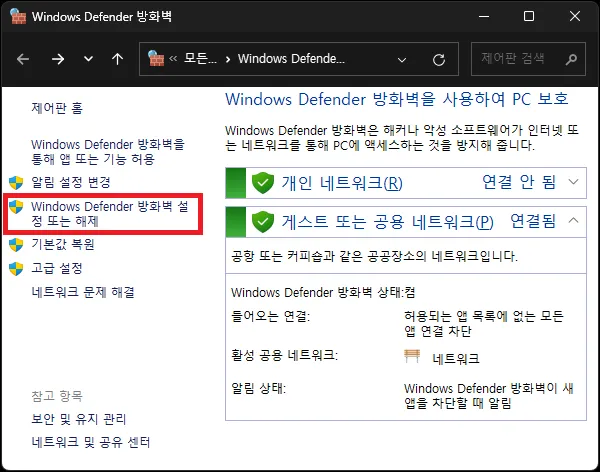
Task: Refresh the page with the reload icon
Action: (x=439, y=60)
